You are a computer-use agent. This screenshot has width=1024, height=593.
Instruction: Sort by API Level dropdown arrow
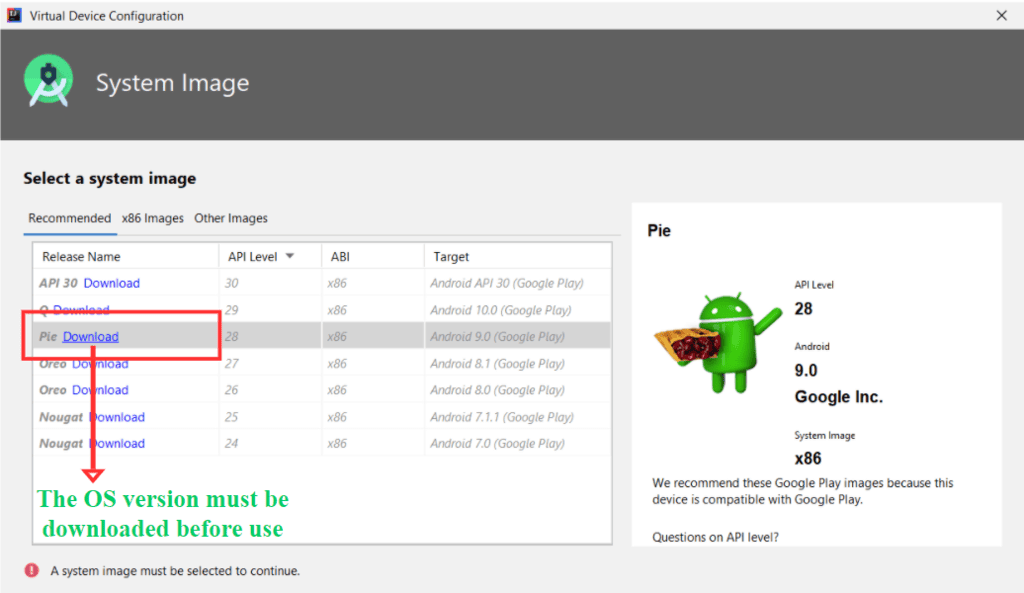point(290,257)
